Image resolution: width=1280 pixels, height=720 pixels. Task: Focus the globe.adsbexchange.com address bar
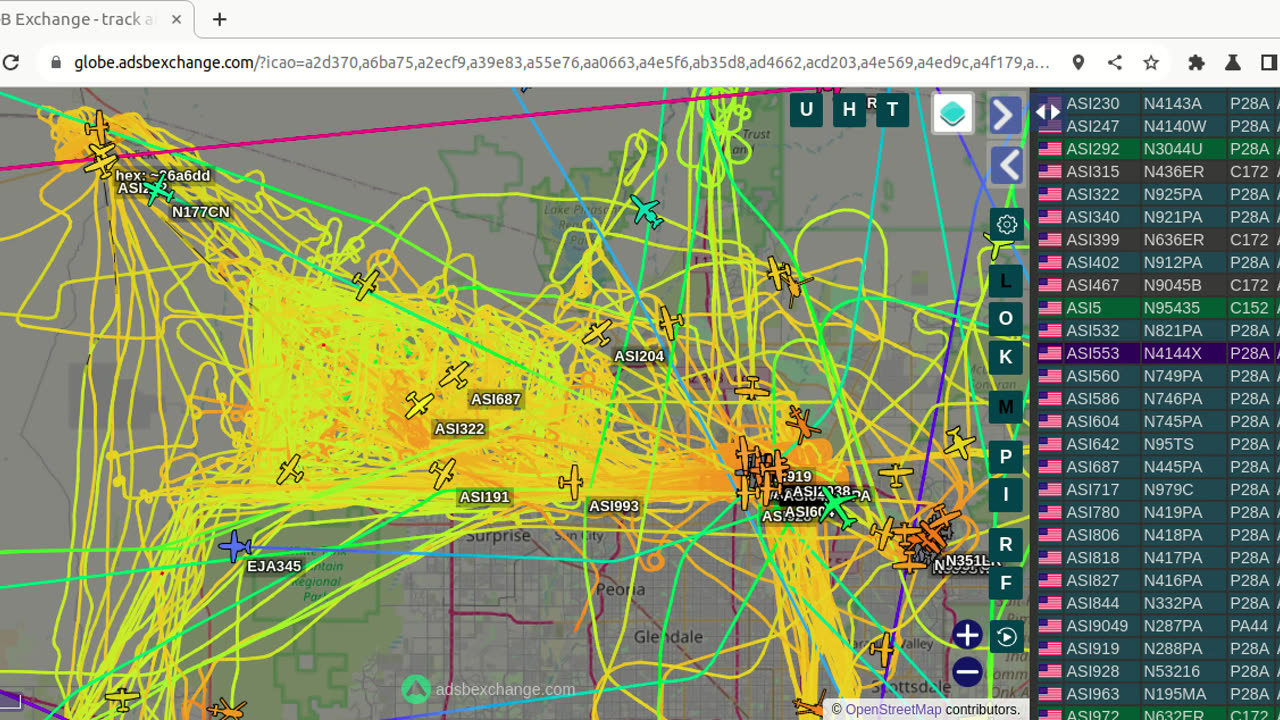tap(560, 62)
